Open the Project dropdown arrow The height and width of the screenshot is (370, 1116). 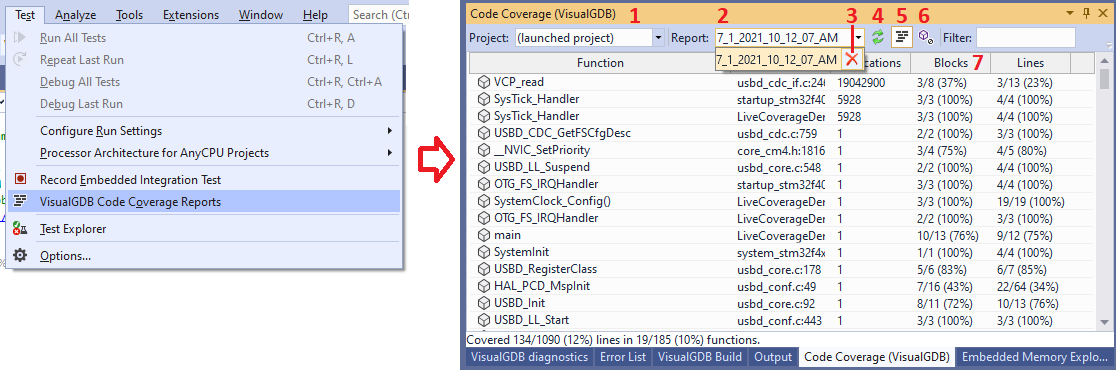[x=658, y=37]
